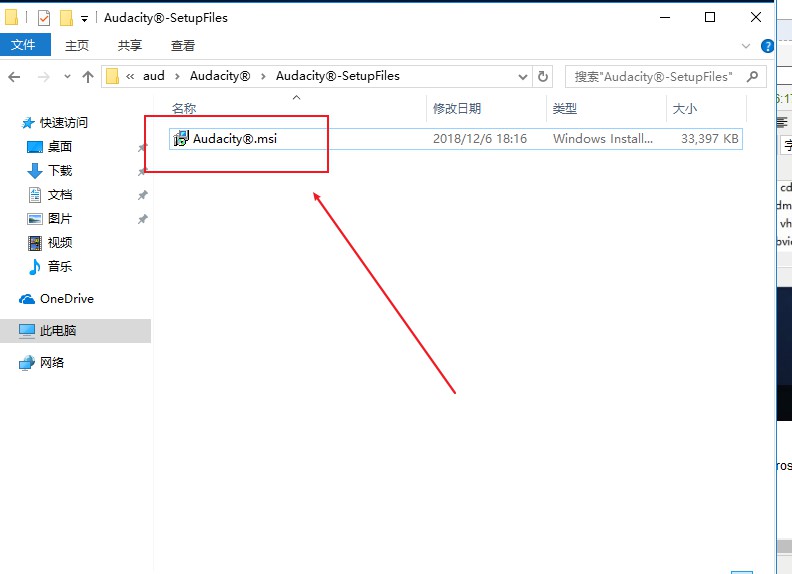
Task: Navigate to the Audacity® breadcrumb folder
Action: point(220,76)
